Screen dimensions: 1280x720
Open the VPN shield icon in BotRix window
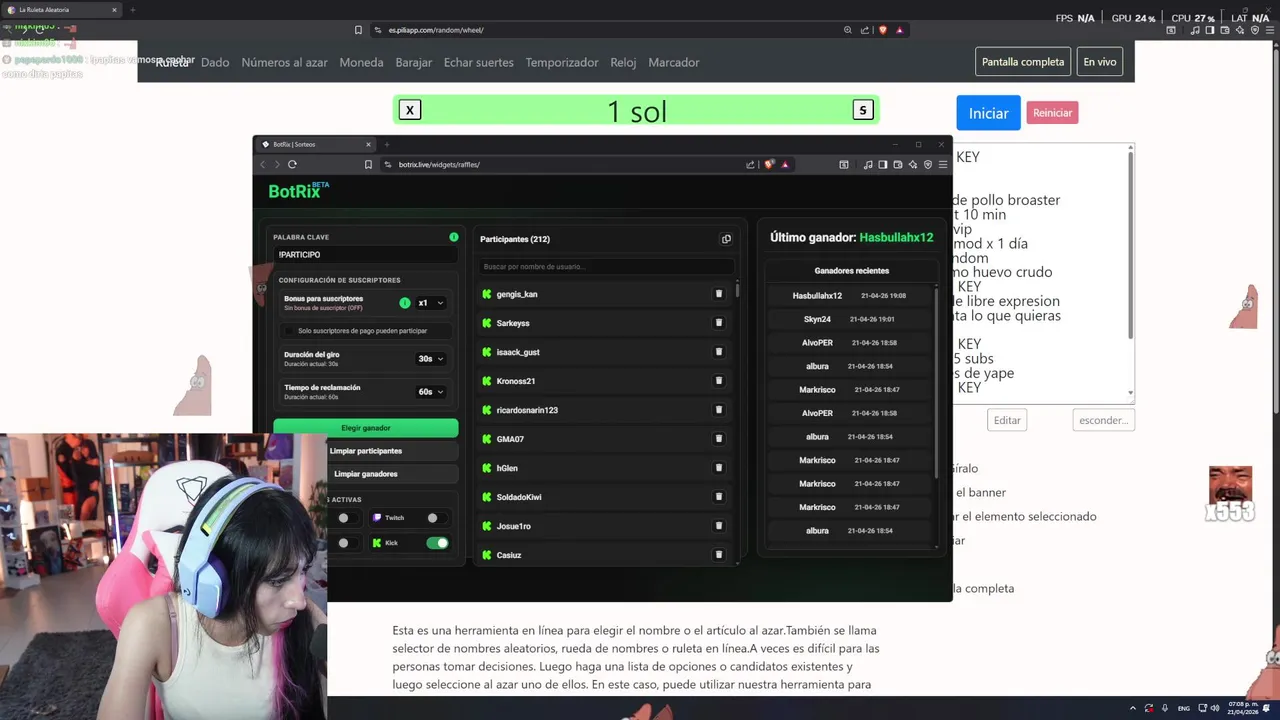(x=928, y=164)
